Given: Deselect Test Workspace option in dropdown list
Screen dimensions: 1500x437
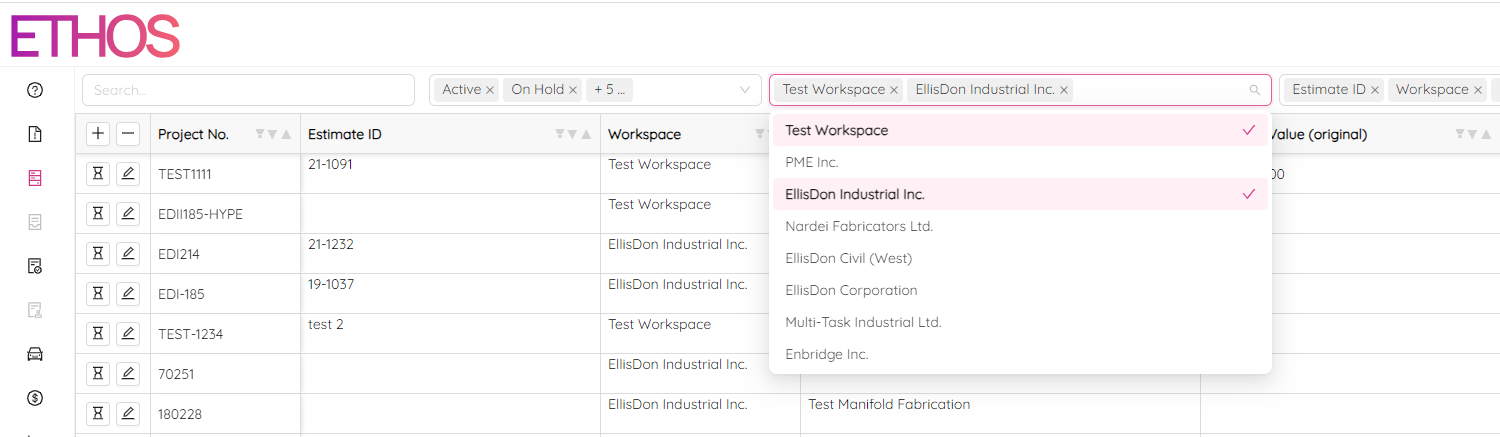Looking at the screenshot, I should [1020, 130].
